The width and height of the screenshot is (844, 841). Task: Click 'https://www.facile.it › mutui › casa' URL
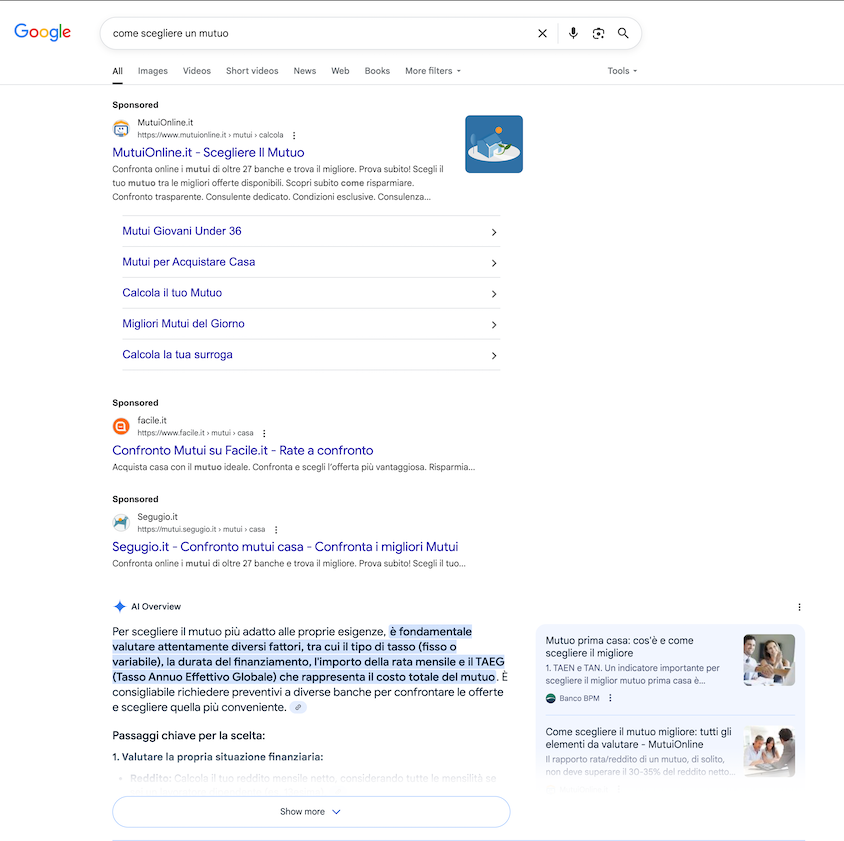[x=195, y=433]
